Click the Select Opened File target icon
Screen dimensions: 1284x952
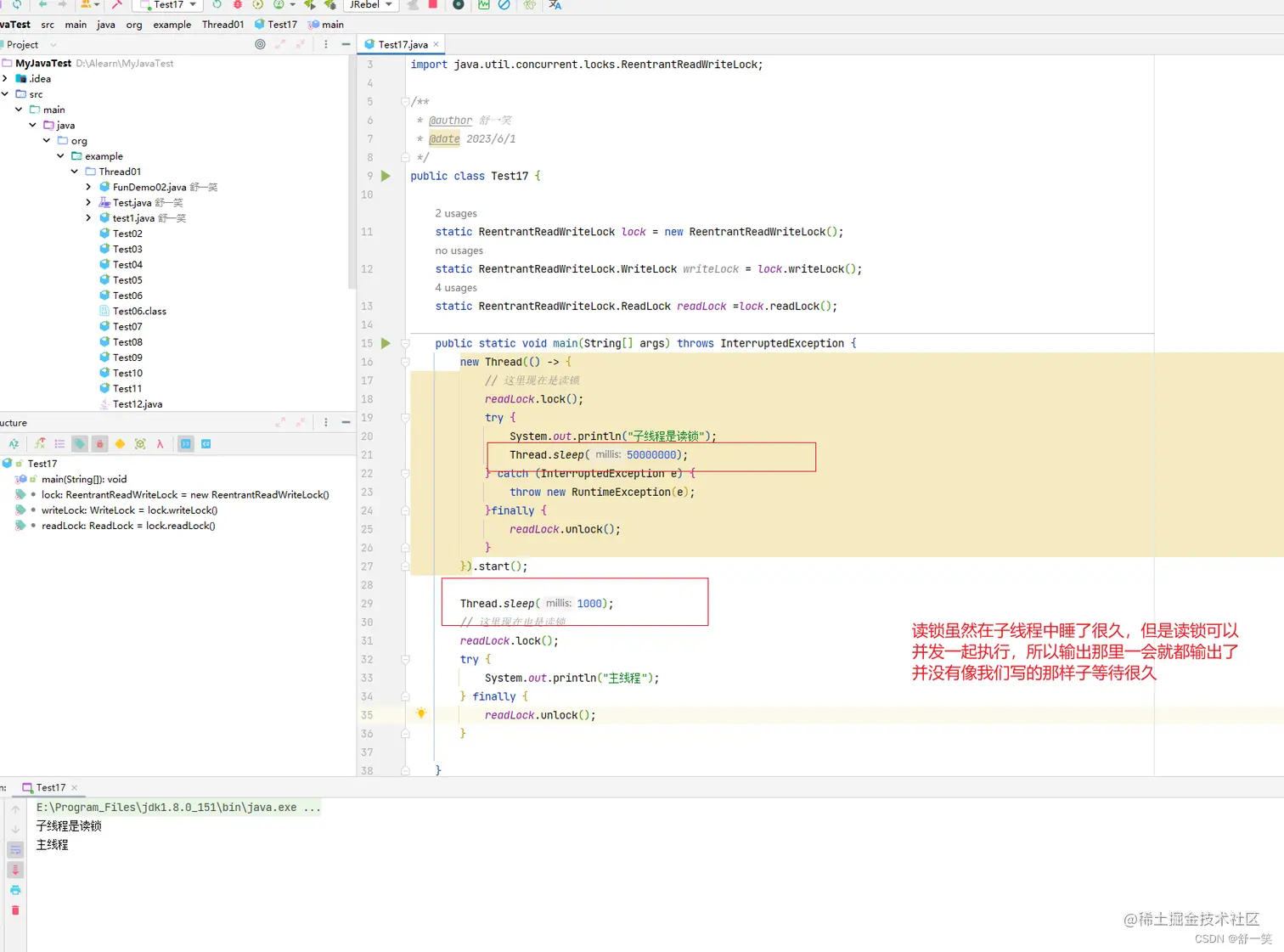[260, 44]
